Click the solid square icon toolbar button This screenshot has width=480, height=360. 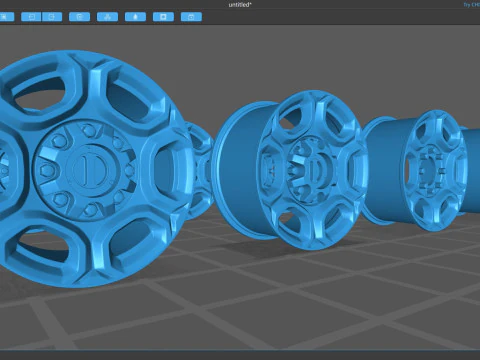(163, 17)
